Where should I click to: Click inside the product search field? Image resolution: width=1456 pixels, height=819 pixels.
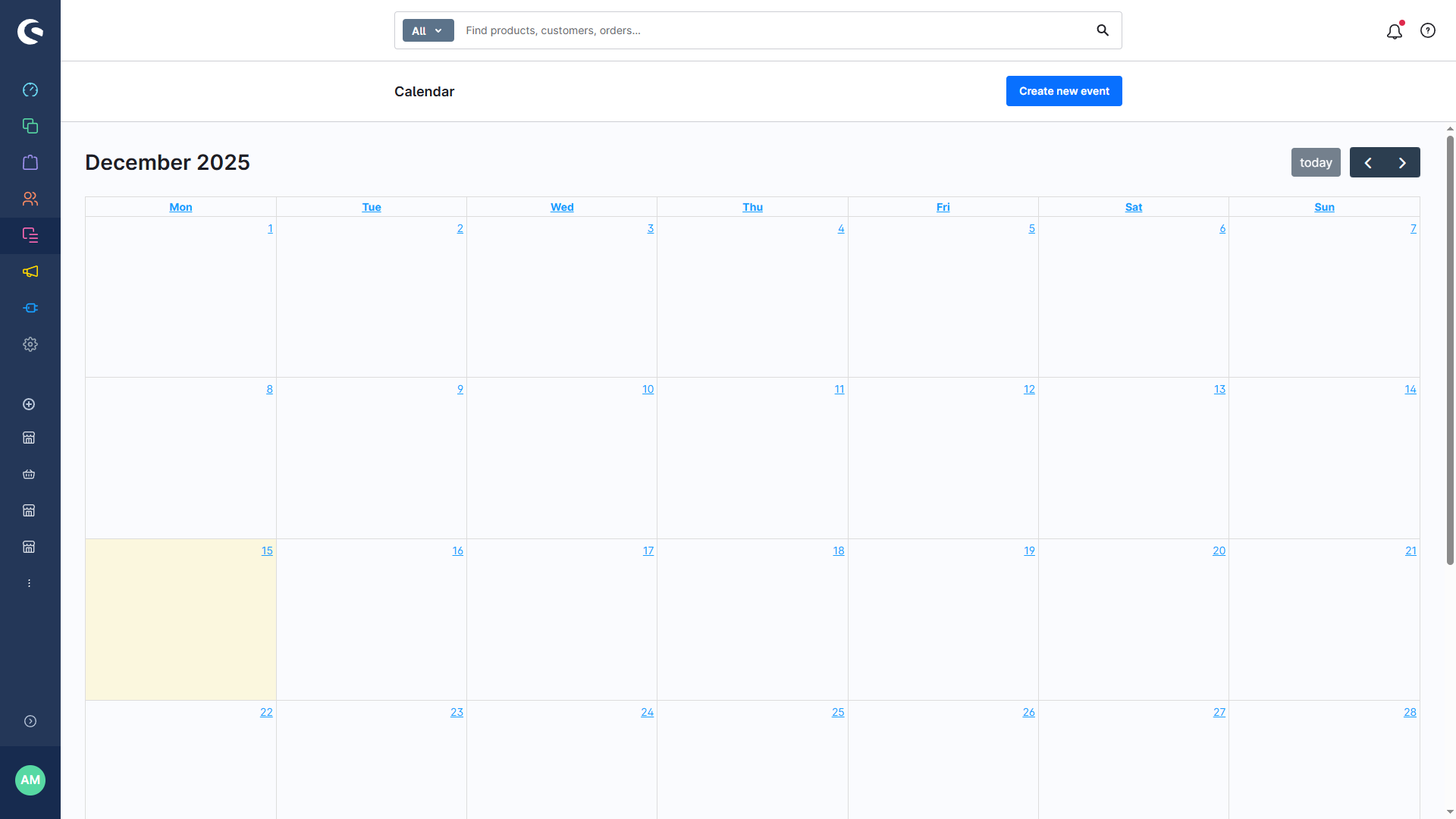click(758, 30)
